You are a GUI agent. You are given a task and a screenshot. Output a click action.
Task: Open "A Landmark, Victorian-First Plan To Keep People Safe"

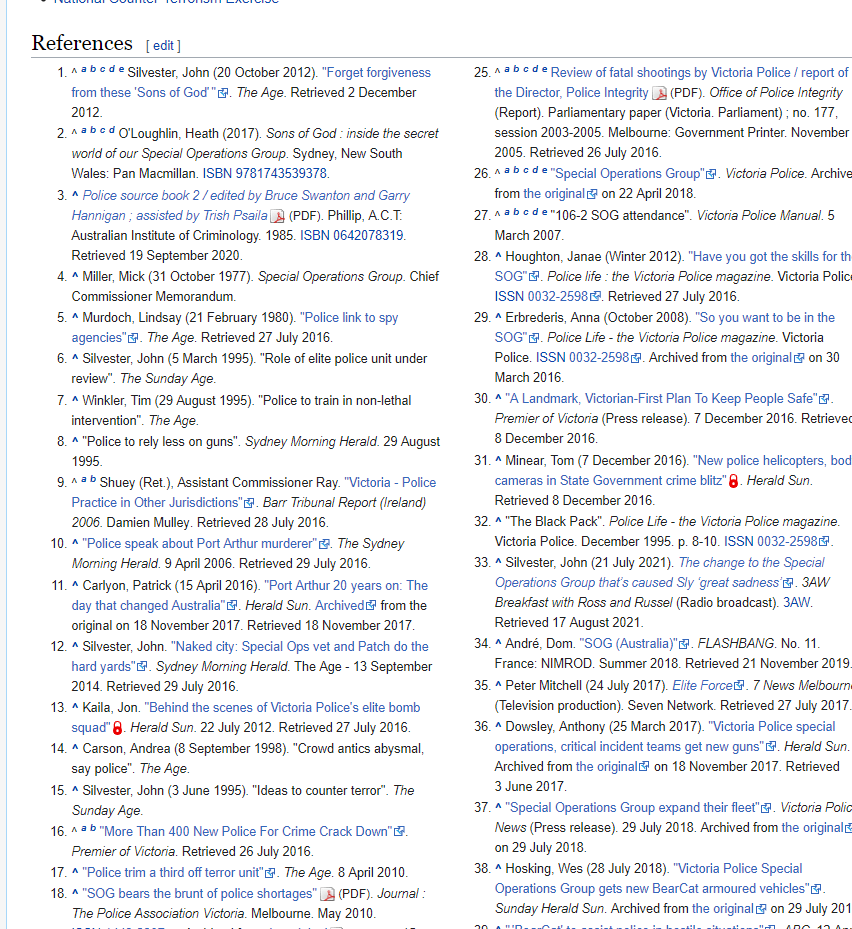(x=661, y=399)
